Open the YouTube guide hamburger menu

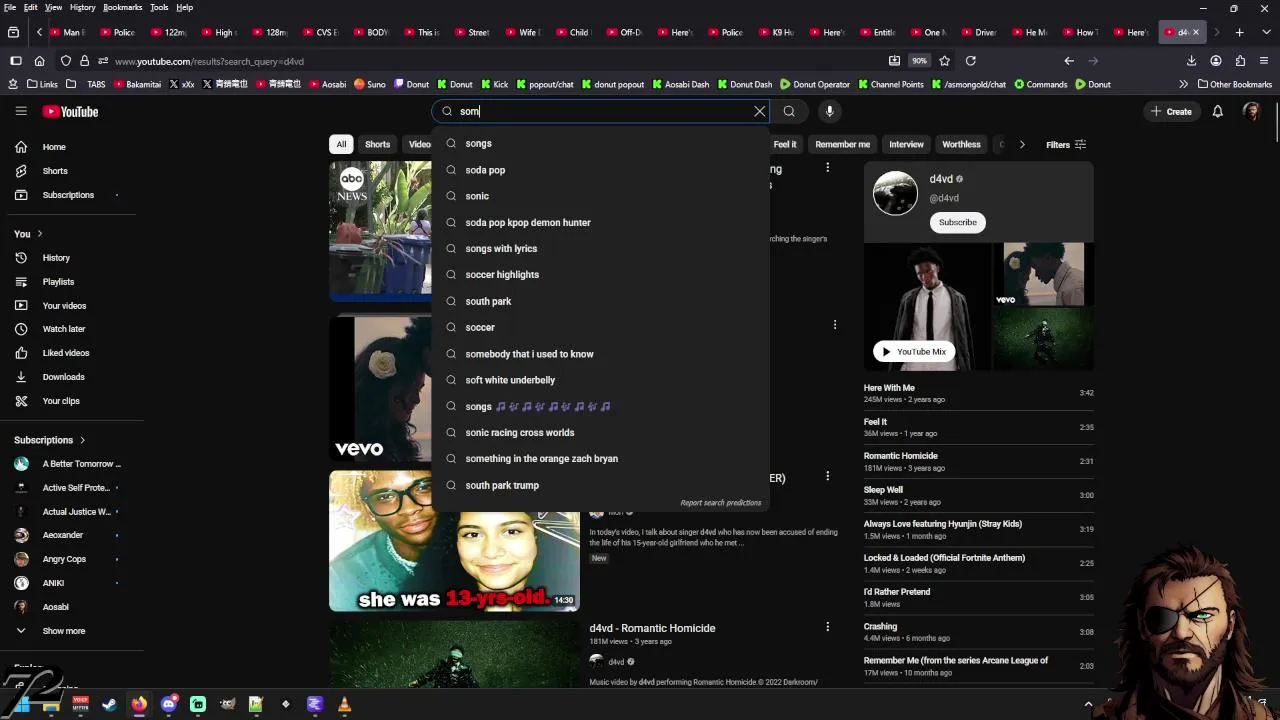(21, 111)
